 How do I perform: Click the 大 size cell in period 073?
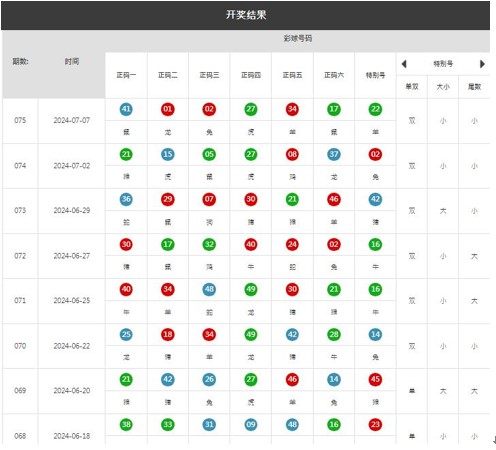(x=443, y=211)
